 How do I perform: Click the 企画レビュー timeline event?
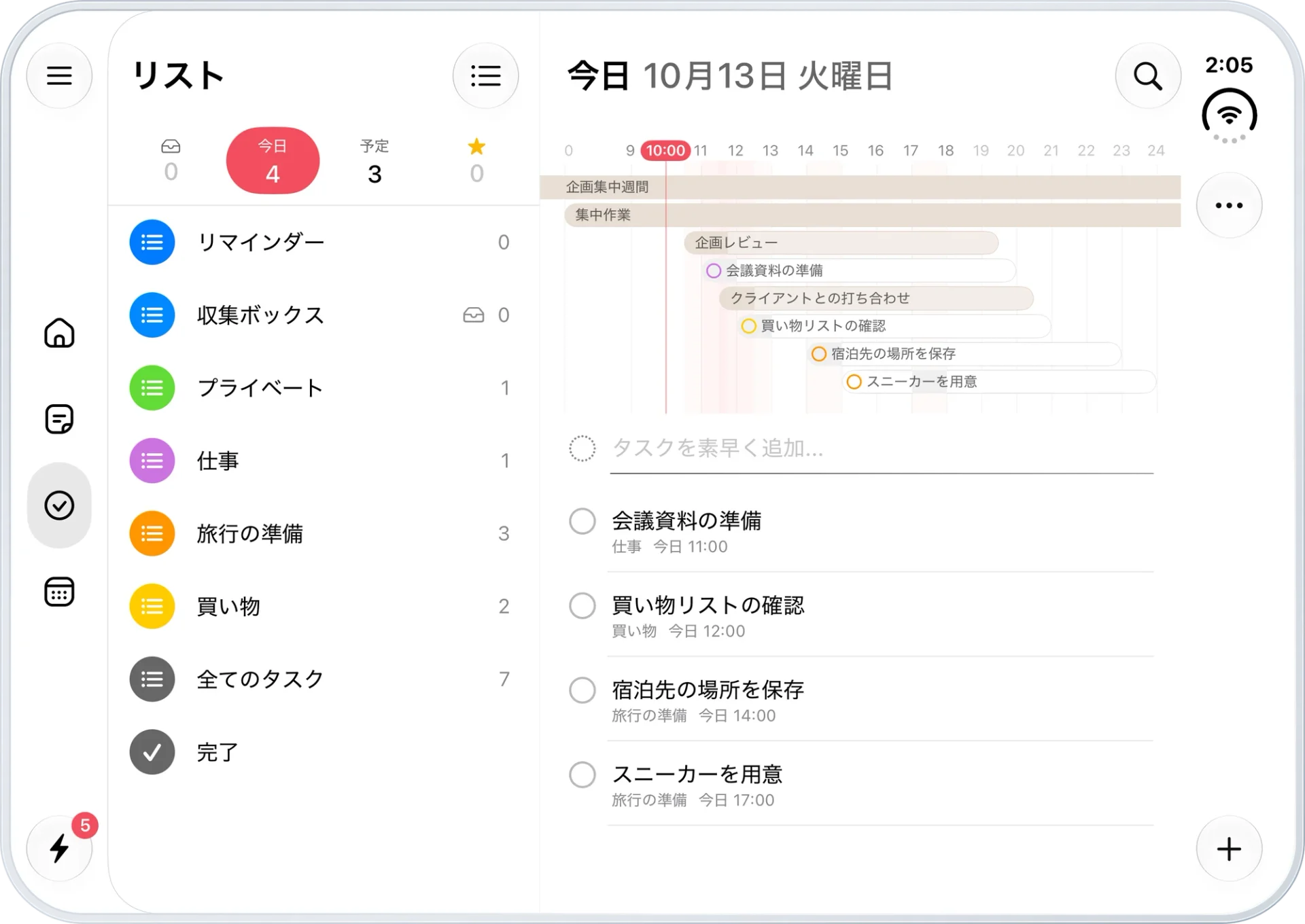(841, 243)
